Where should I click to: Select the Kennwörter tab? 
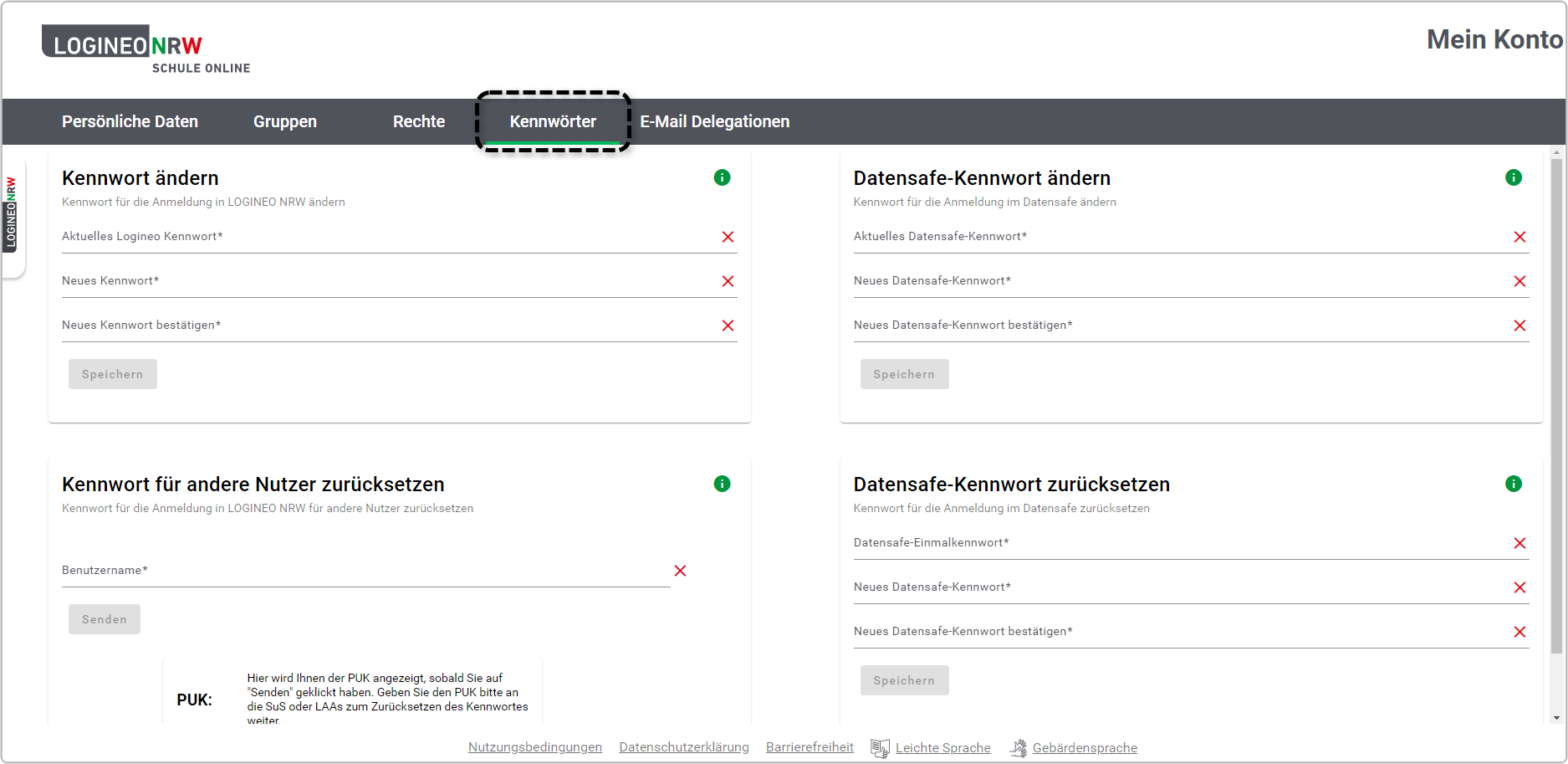(553, 121)
